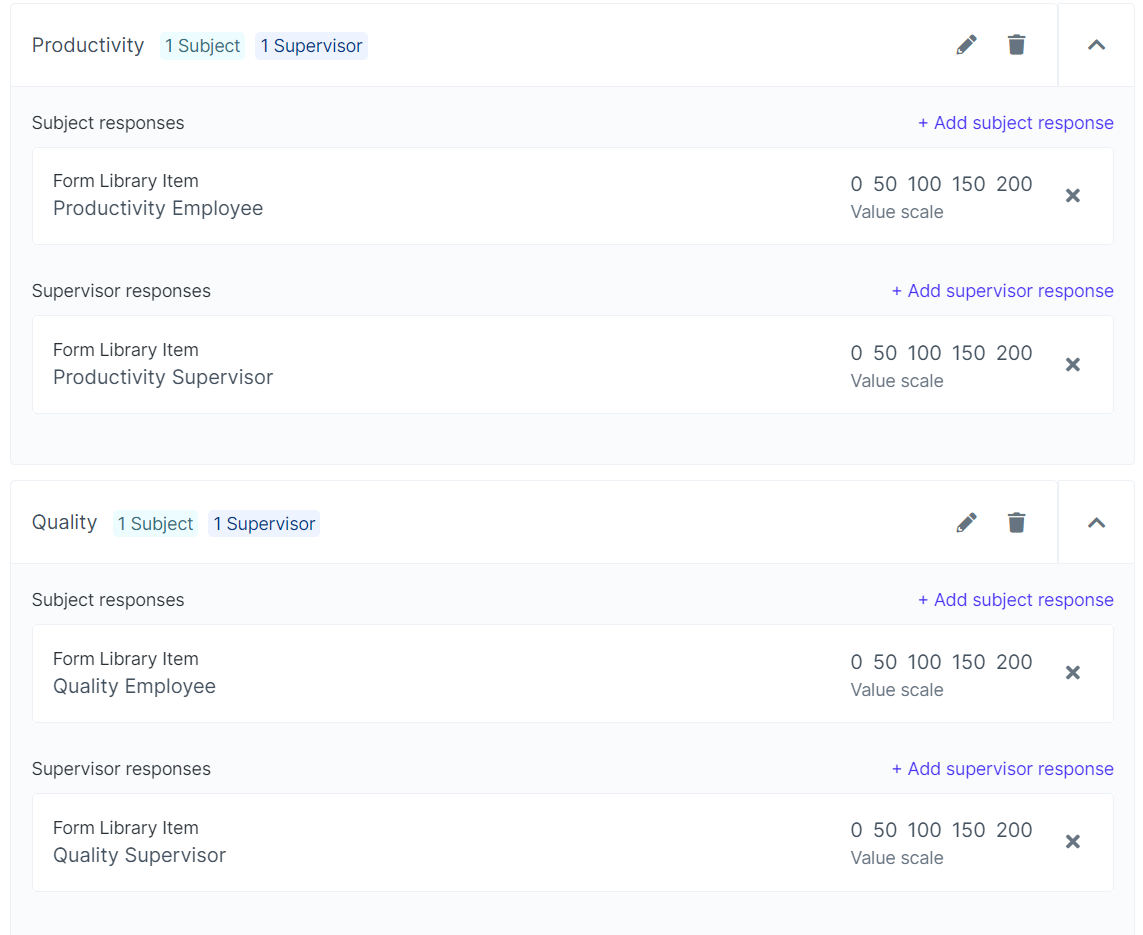Collapse the Quality section
1143x935 pixels.
click(x=1096, y=523)
